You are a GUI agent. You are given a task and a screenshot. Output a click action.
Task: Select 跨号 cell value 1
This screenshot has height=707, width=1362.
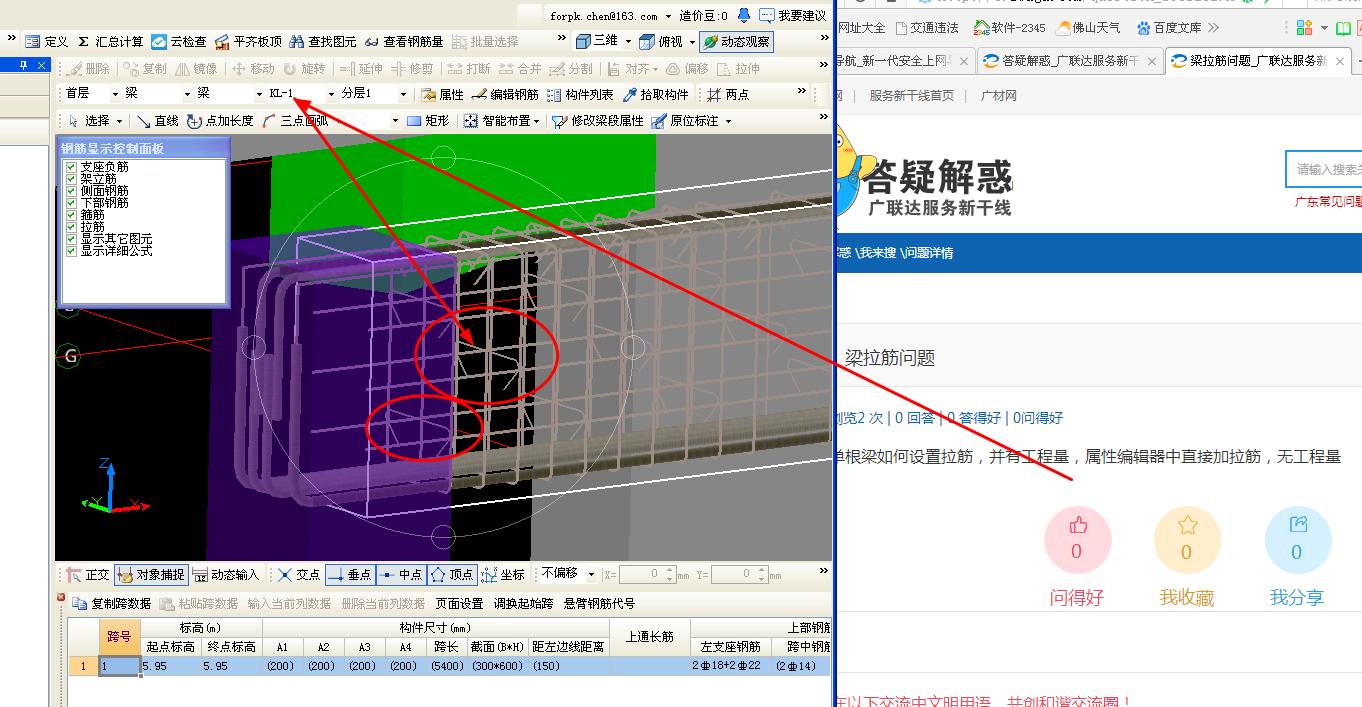[x=118, y=666]
